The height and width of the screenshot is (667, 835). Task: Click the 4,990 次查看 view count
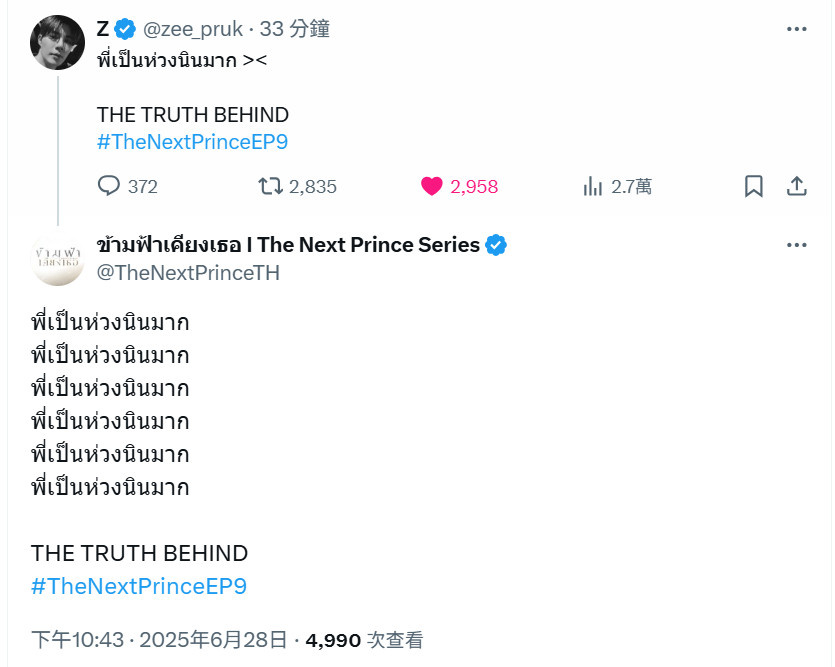coord(364,639)
